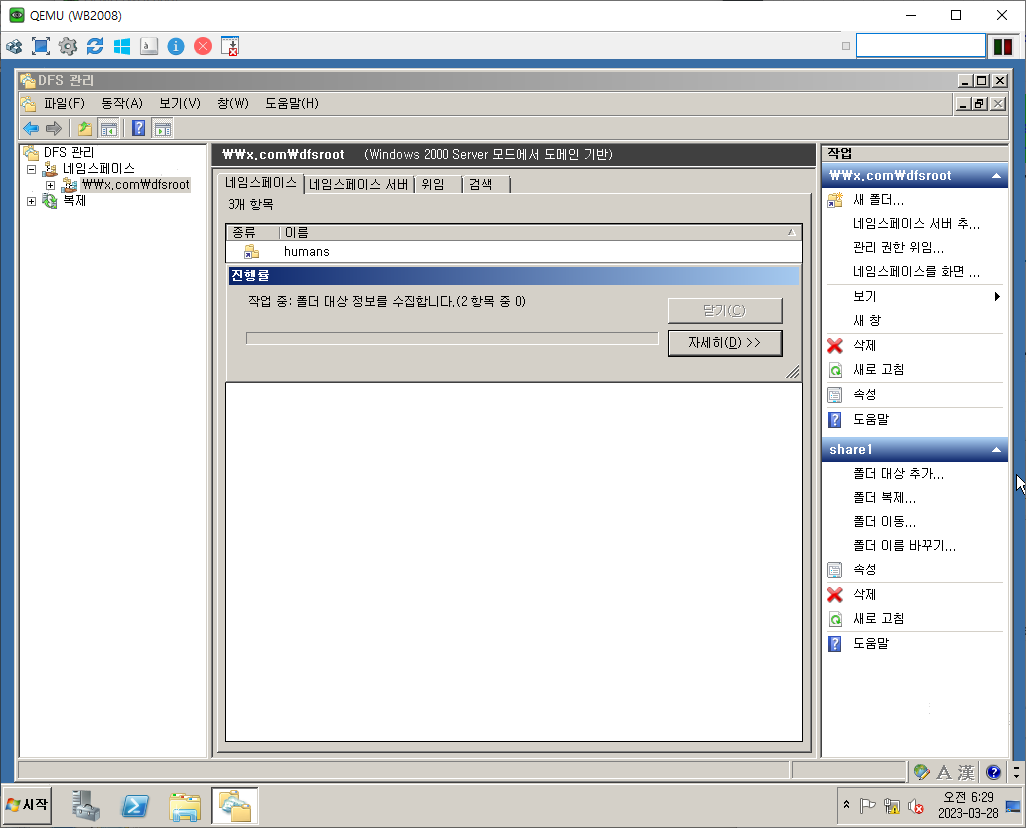The height and width of the screenshot is (828, 1026).
Task: Click the QEMU top-right text input field
Action: click(921, 46)
